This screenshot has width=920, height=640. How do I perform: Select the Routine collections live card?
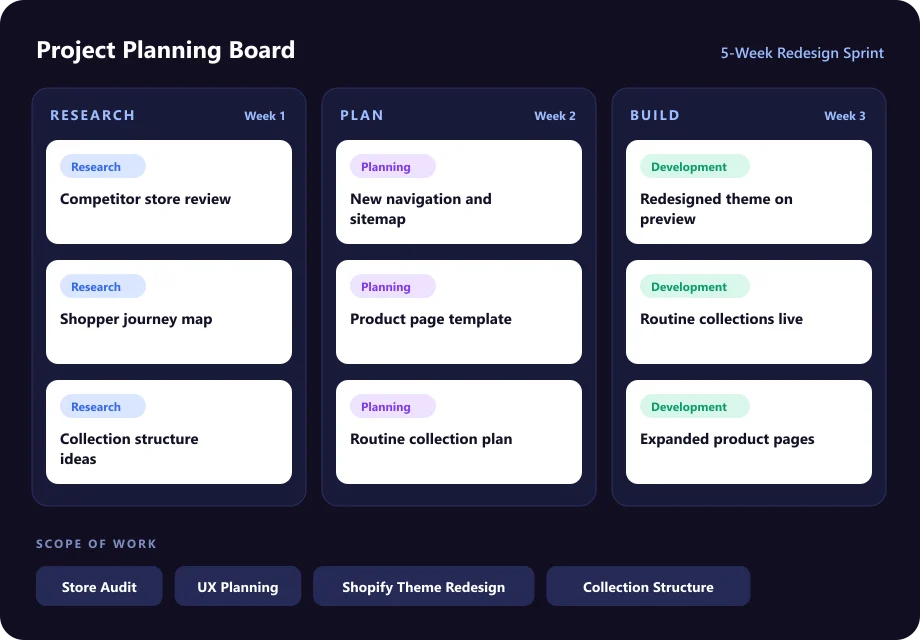pos(749,312)
